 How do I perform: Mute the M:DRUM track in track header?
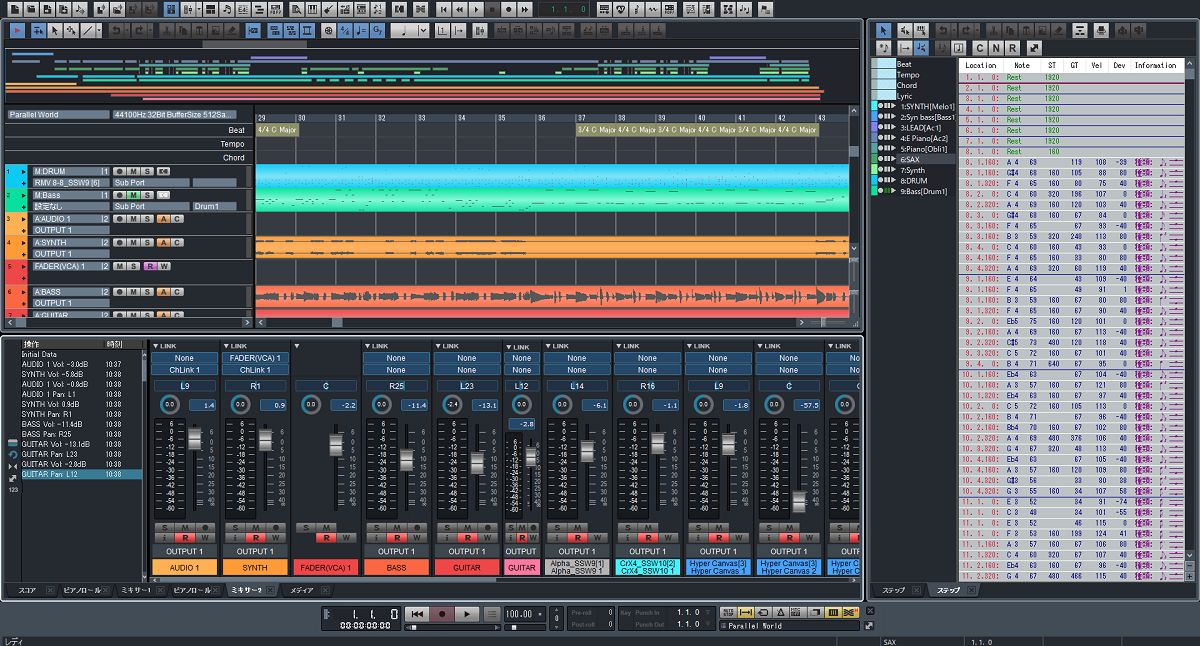point(133,171)
